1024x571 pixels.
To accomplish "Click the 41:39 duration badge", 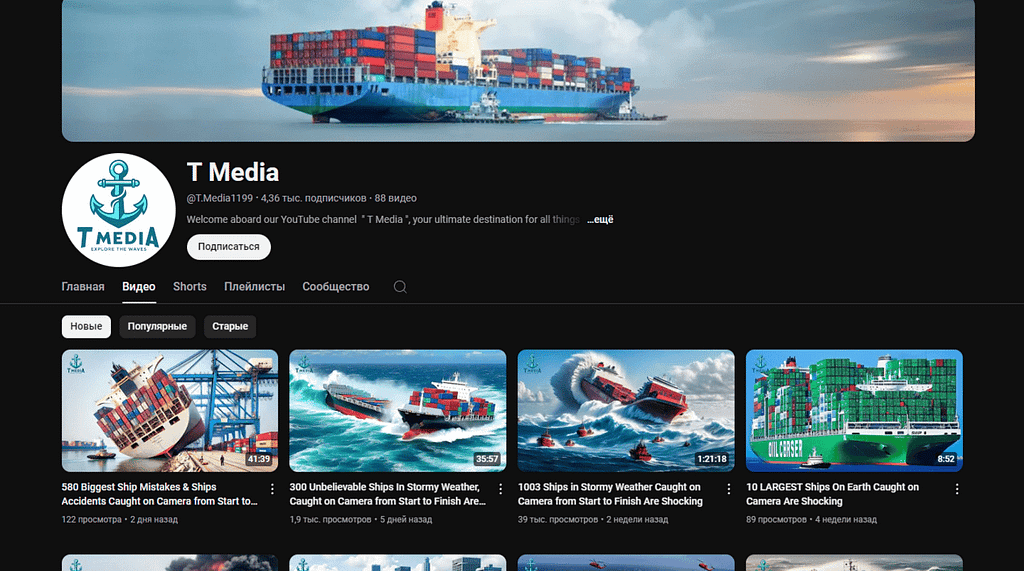I will pos(259,459).
